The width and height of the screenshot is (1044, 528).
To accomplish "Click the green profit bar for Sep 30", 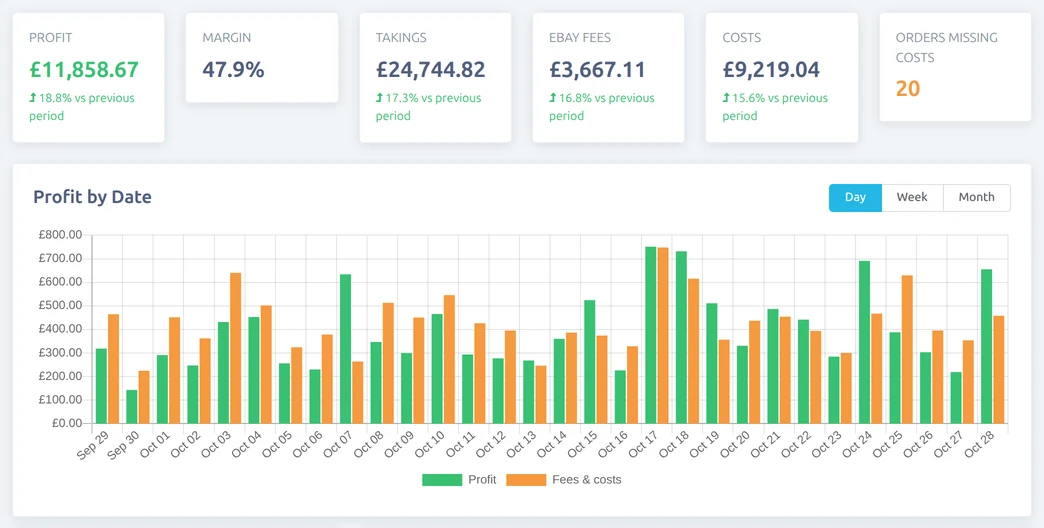I will (132, 407).
